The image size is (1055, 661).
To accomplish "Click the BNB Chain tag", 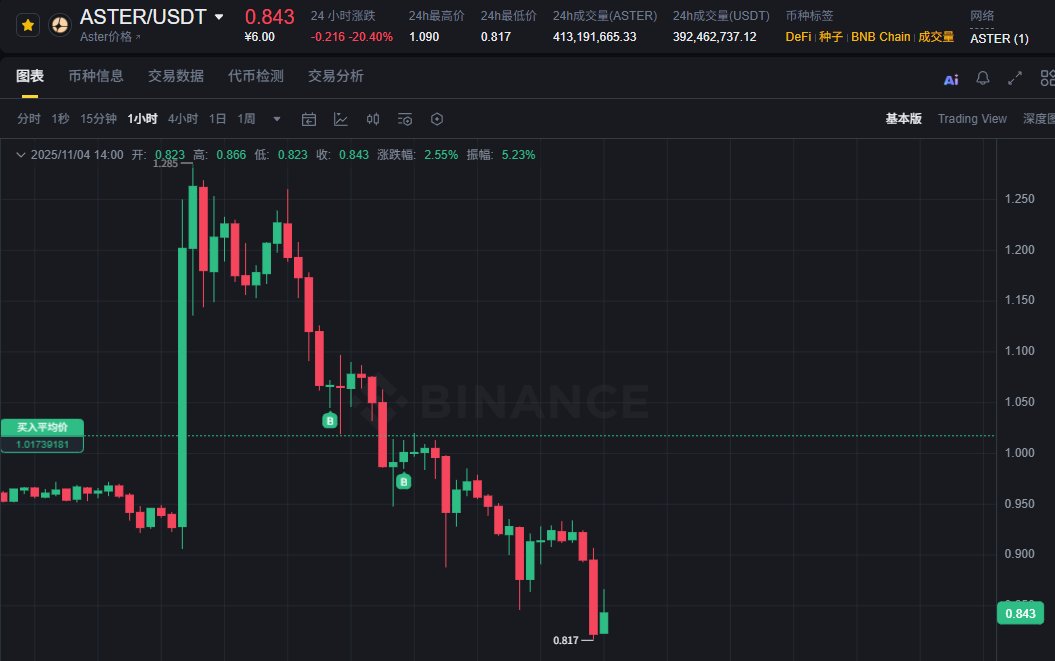I will click(880, 37).
